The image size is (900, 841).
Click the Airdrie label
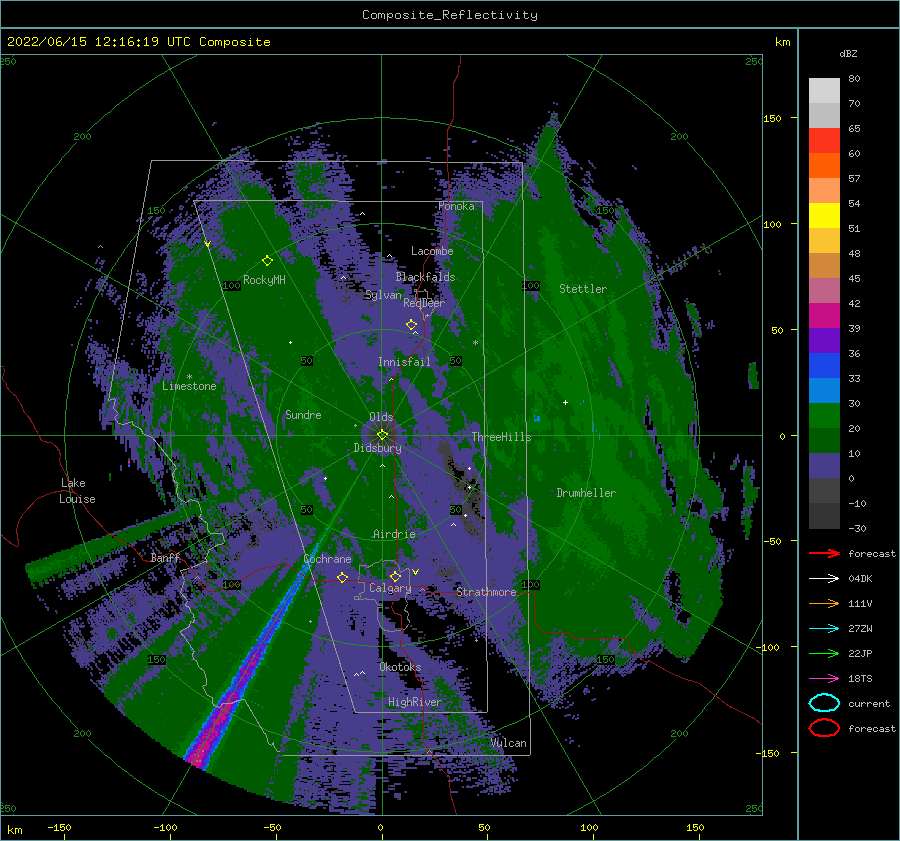point(394,534)
